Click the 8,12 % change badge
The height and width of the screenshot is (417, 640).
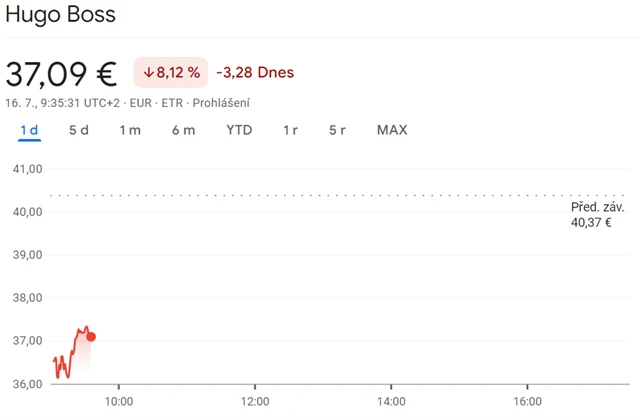click(x=170, y=73)
